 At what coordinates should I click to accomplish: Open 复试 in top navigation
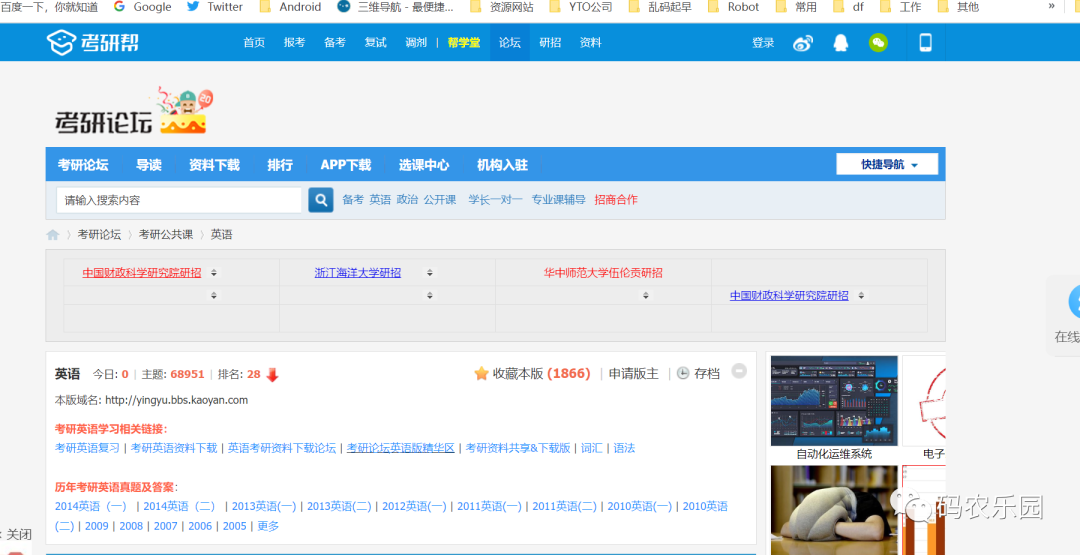tap(375, 43)
